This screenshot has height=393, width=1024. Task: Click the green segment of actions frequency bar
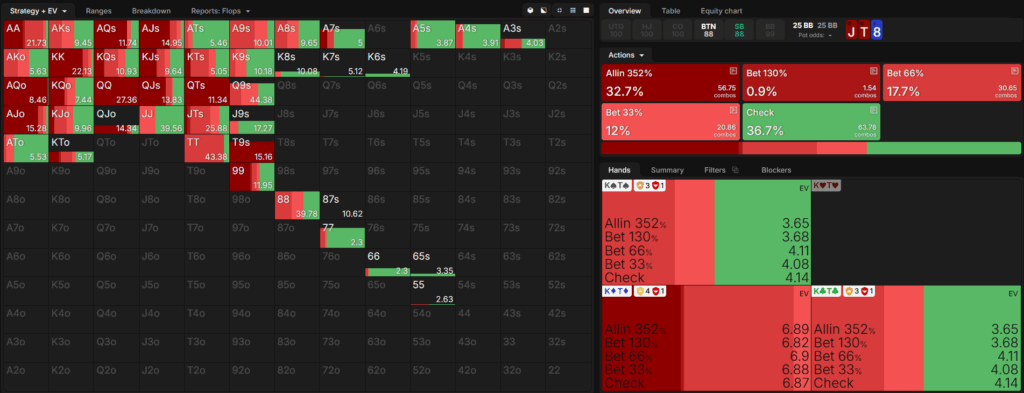pos(944,148)
